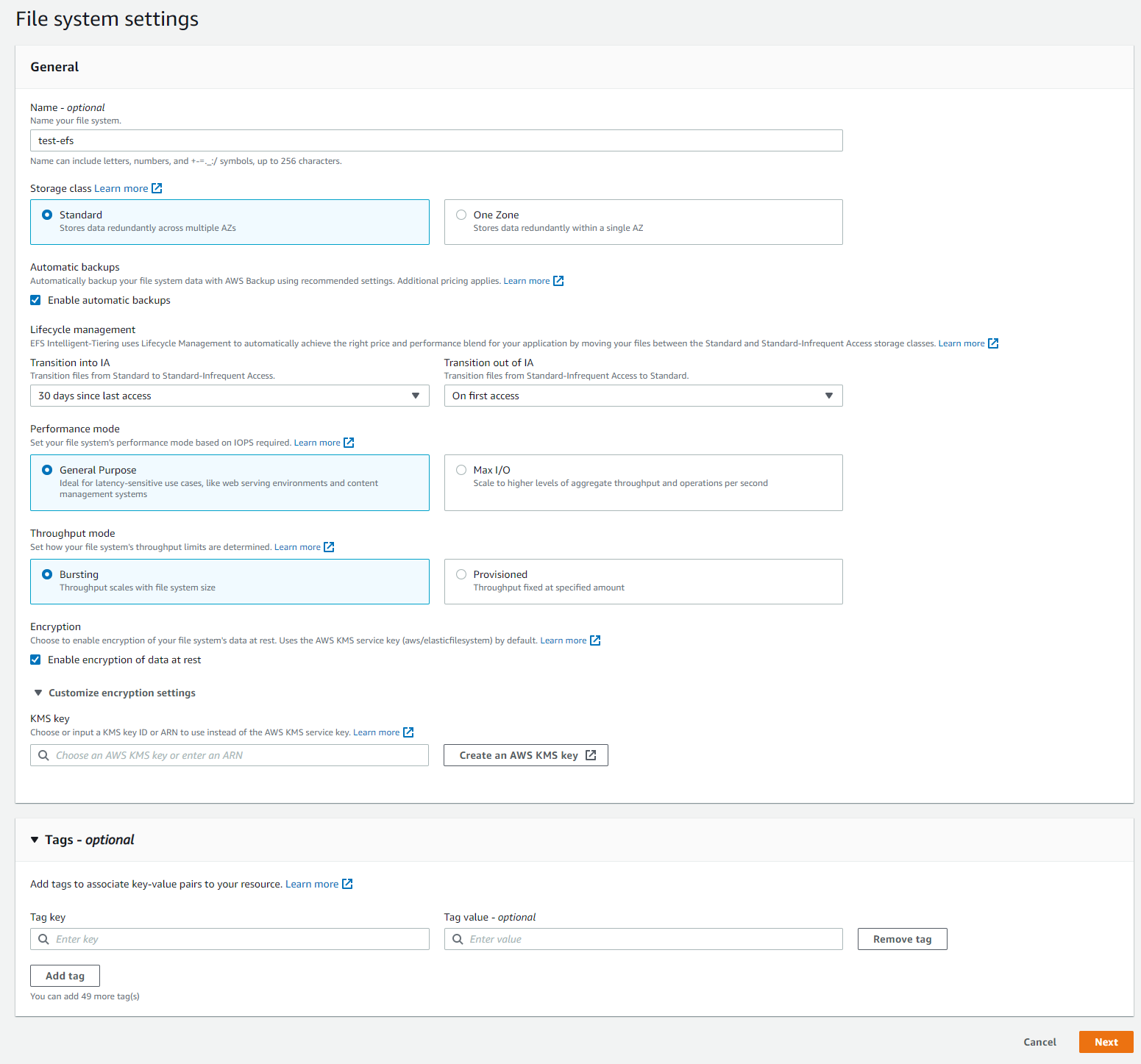Disable encryption of data at rest

pyautogui.click(x=35, y=660)
